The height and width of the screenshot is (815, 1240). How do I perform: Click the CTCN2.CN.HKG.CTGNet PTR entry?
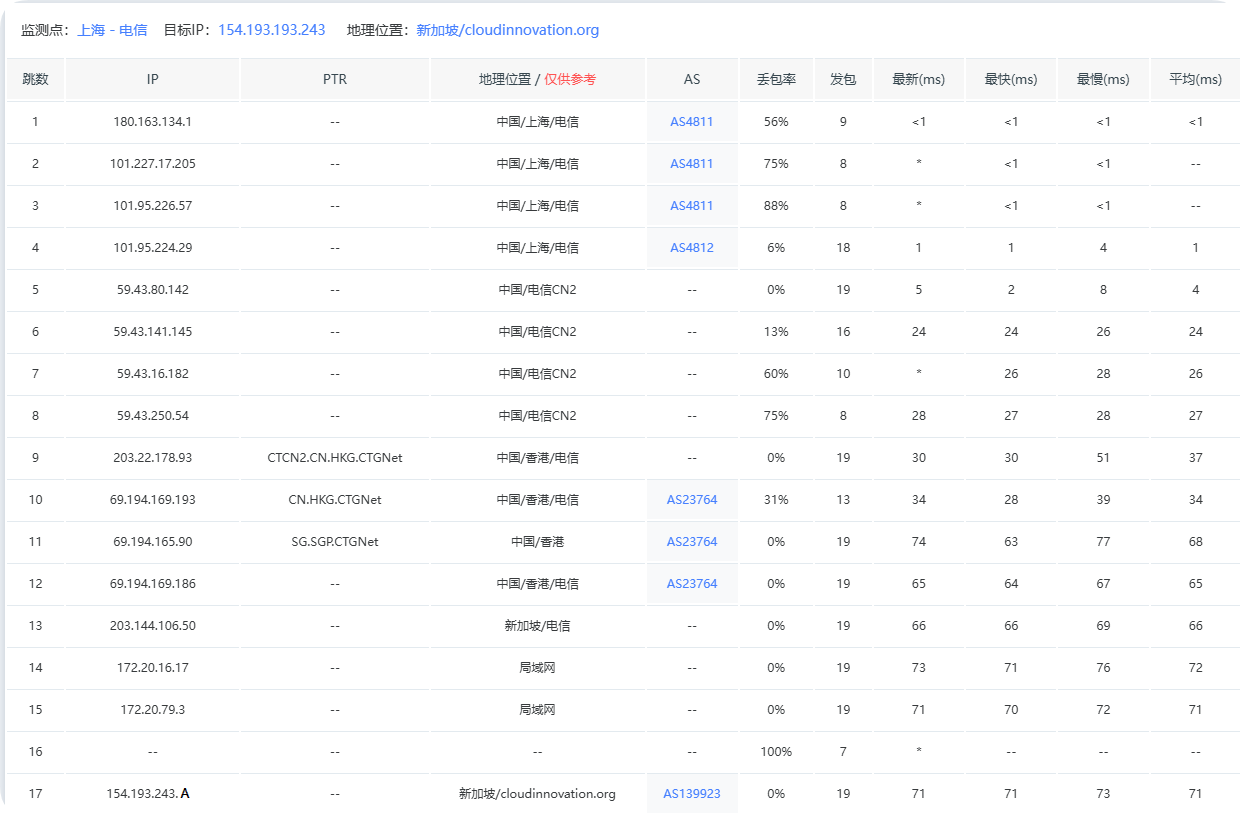335,458
